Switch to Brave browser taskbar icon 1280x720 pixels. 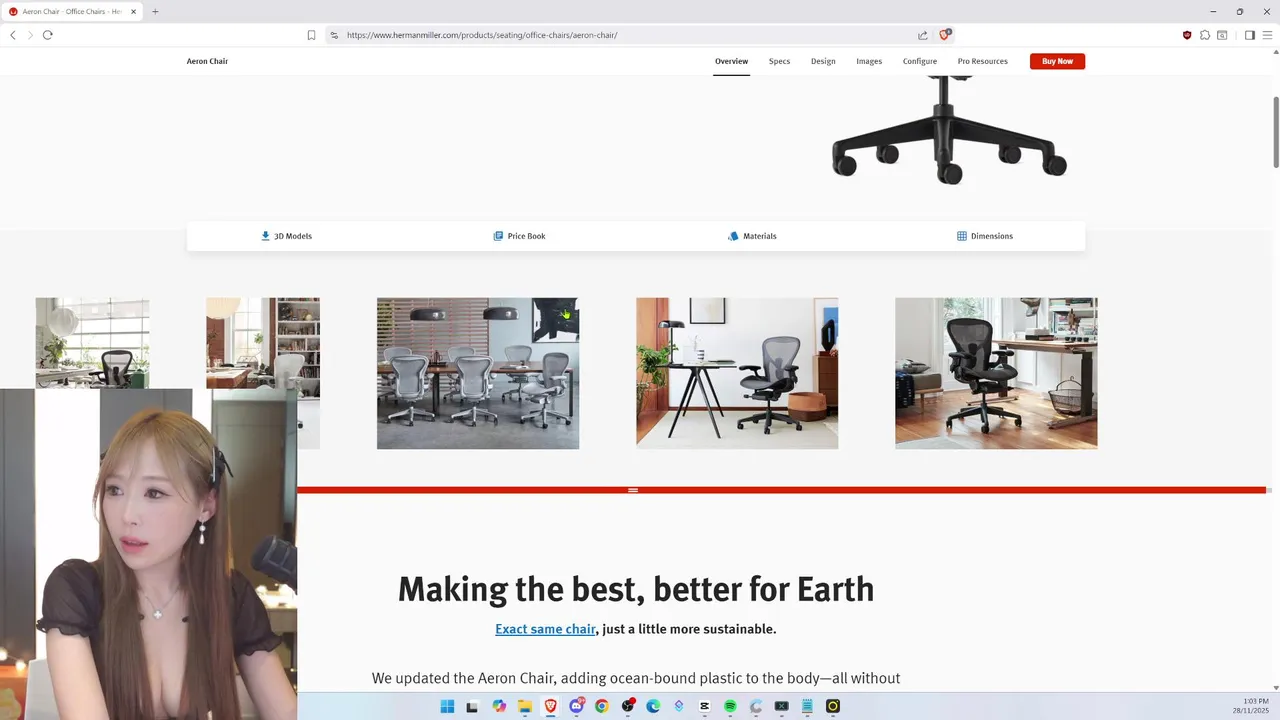[x=550, y=706]
